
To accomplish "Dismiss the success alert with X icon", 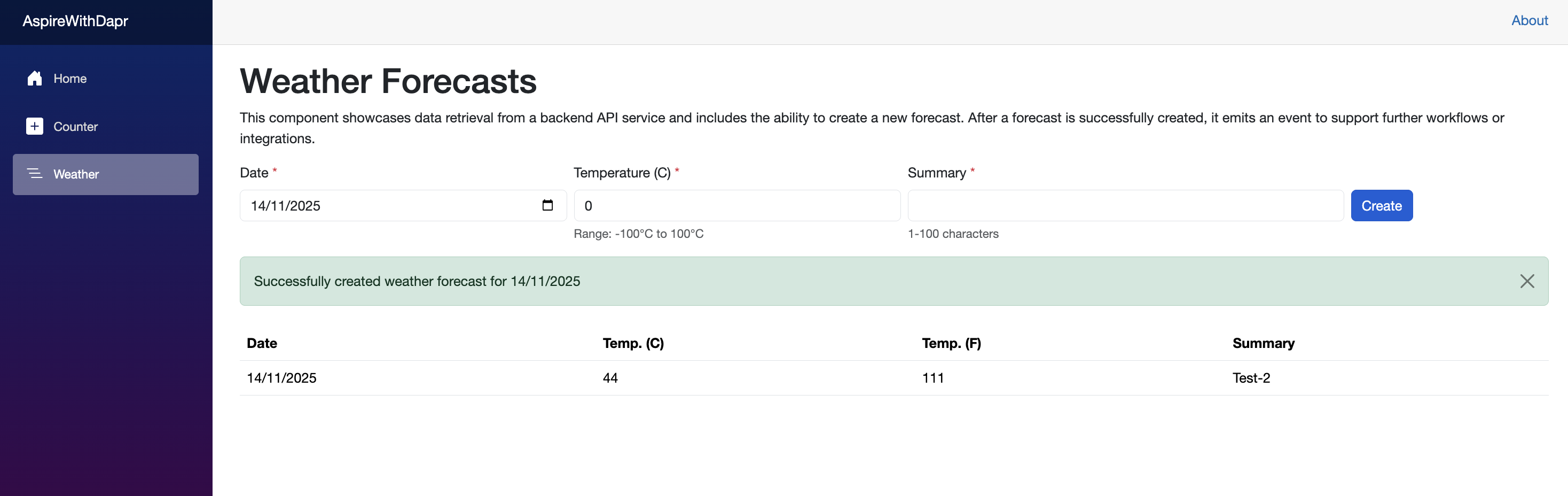I will point(1526,281).
